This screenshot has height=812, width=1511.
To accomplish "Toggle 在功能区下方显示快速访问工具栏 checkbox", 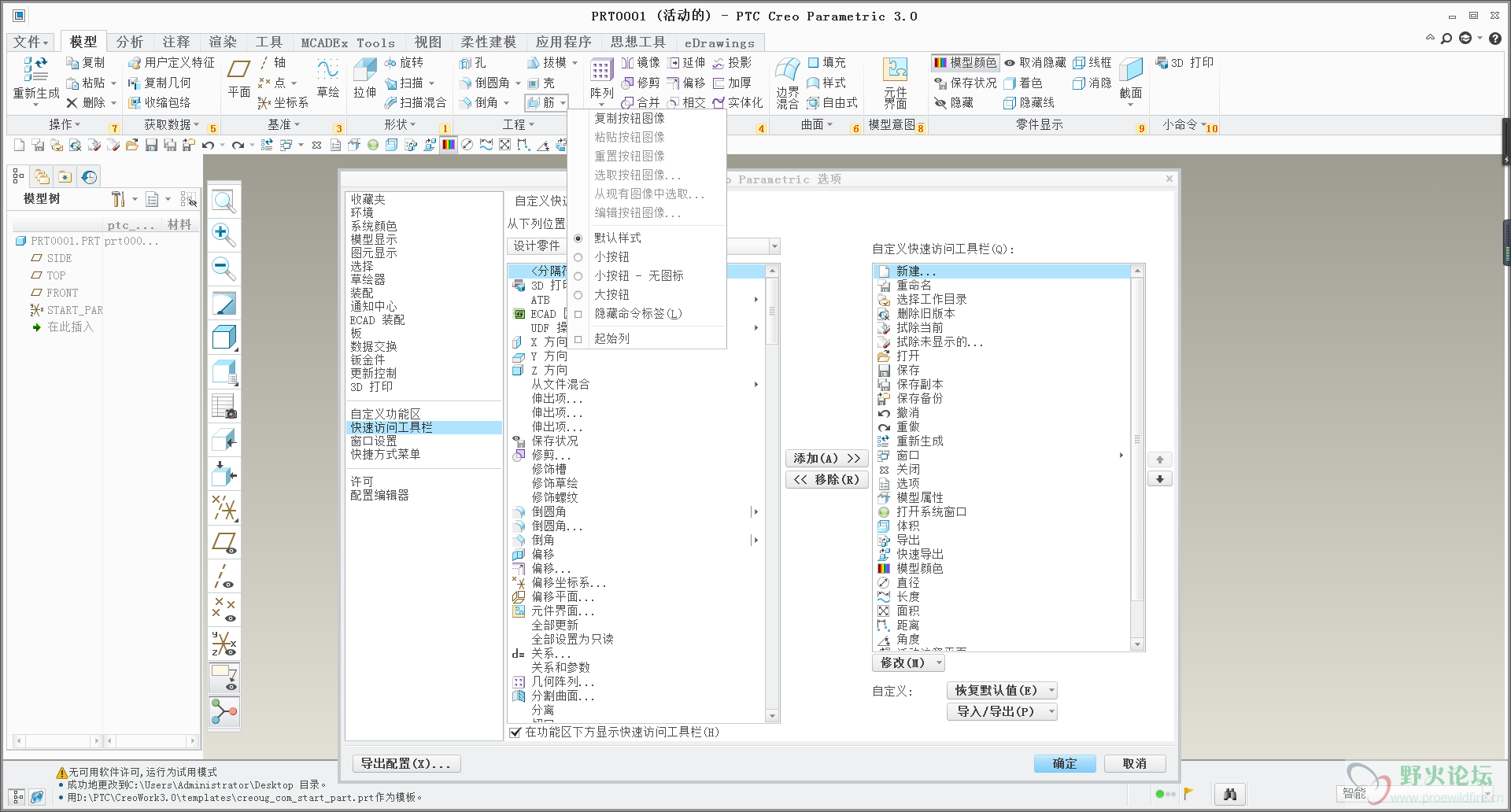I will (515, 733).
